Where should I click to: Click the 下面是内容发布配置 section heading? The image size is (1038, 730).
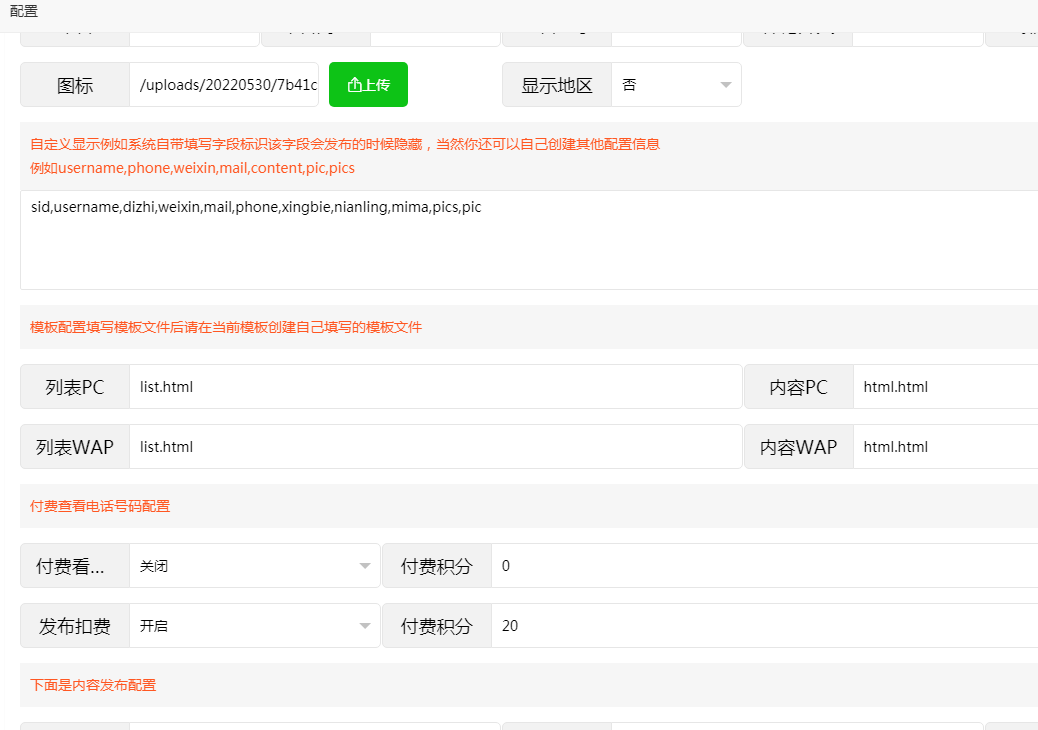(x=93, y=685)
